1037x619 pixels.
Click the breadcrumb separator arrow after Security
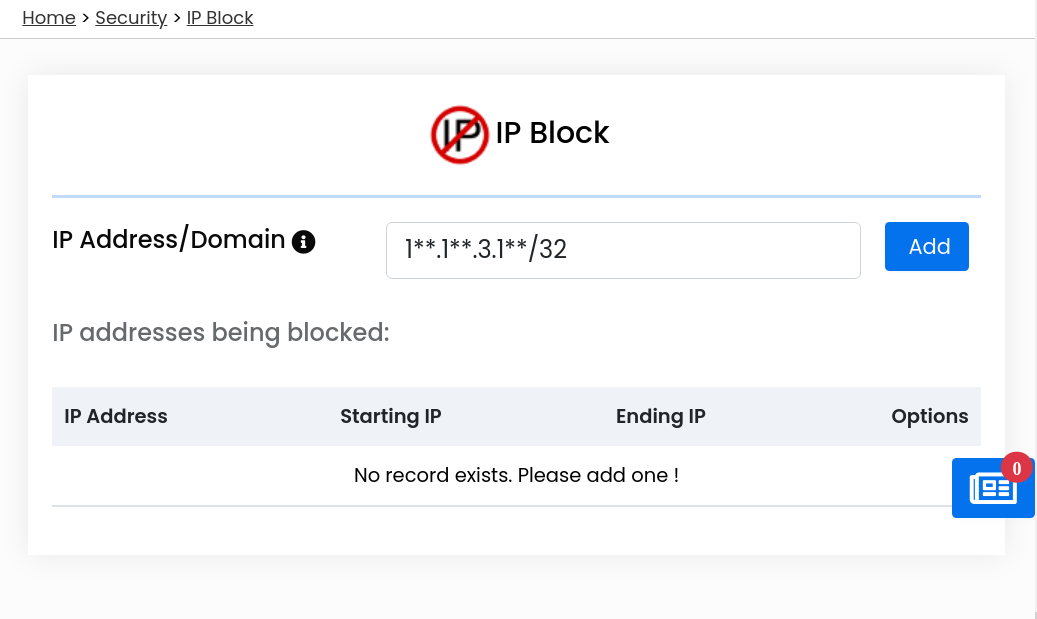click(x=177, y=18)
